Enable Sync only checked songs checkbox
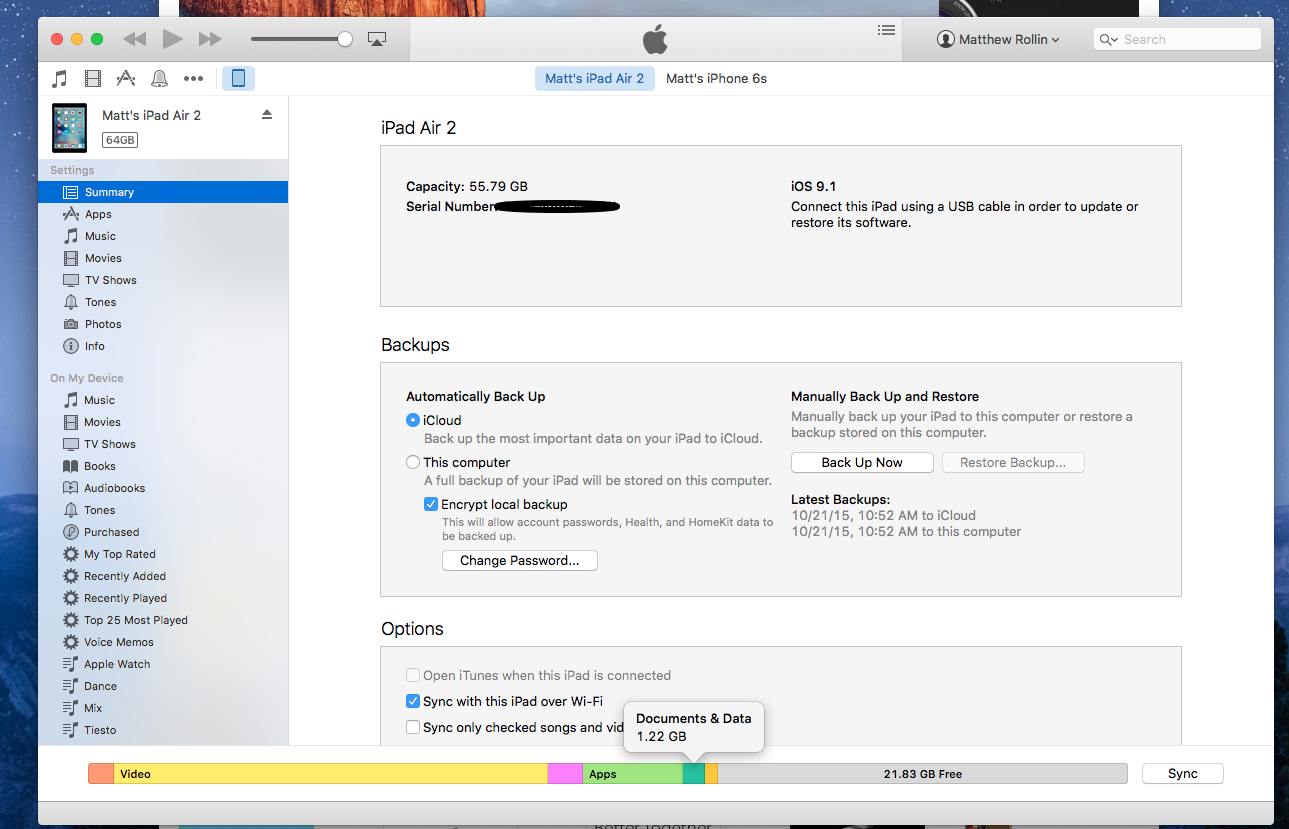 click(412, 728)
